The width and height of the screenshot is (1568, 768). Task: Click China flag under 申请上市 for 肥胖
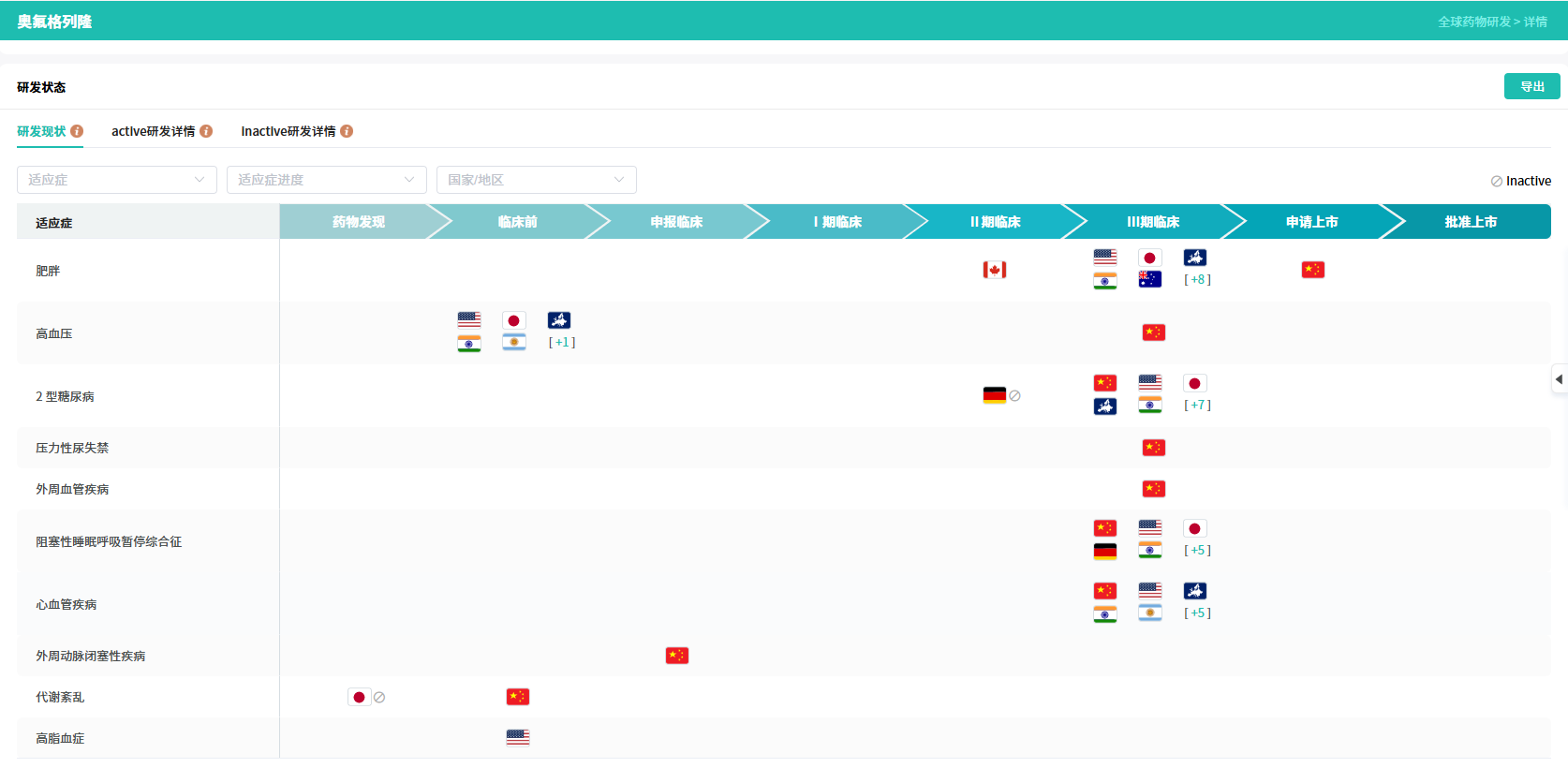tap(1313, 270)
